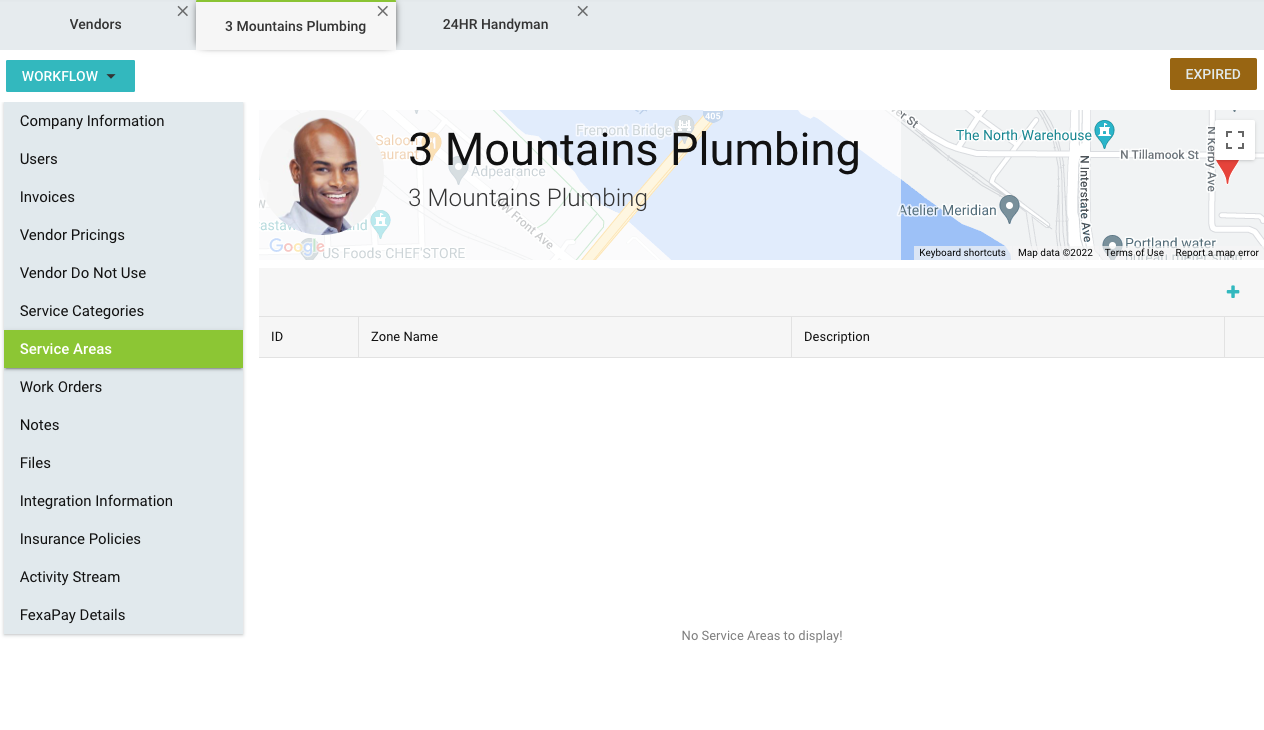Switch to the Vendors tab

(95, 25)
